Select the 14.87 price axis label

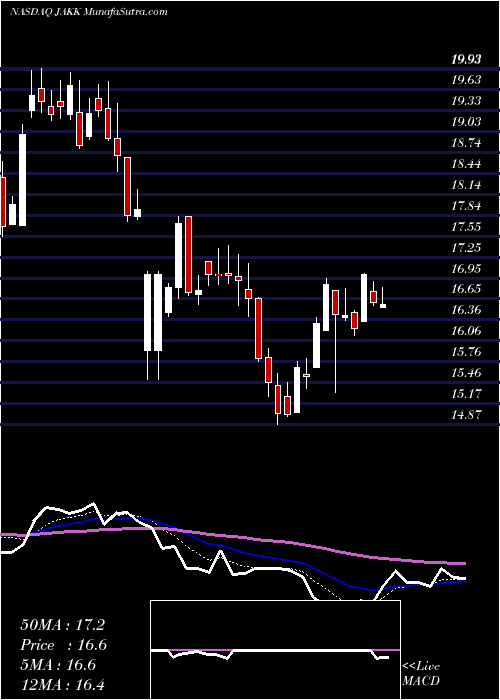[x=467, y=415]
